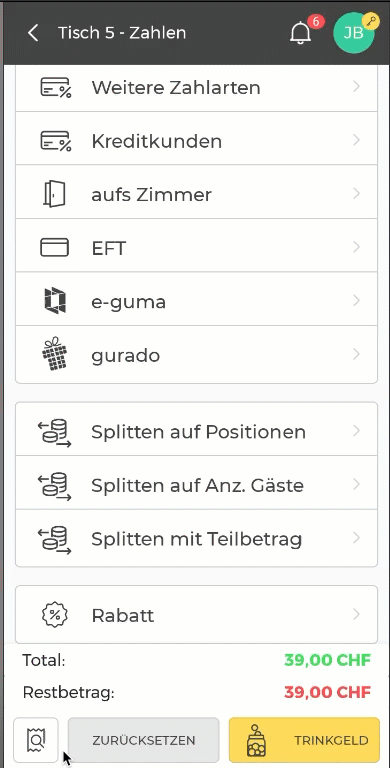Expand the Splitten auf Positionen chevron
Screen dimensions: 390x768
point(357,431)
